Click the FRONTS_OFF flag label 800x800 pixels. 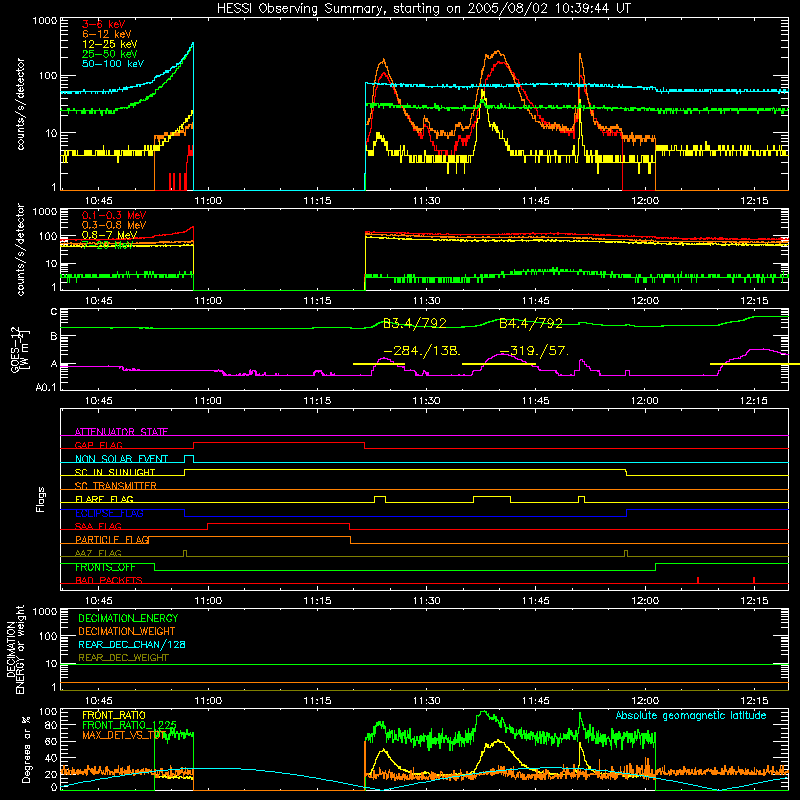point(106,567)
